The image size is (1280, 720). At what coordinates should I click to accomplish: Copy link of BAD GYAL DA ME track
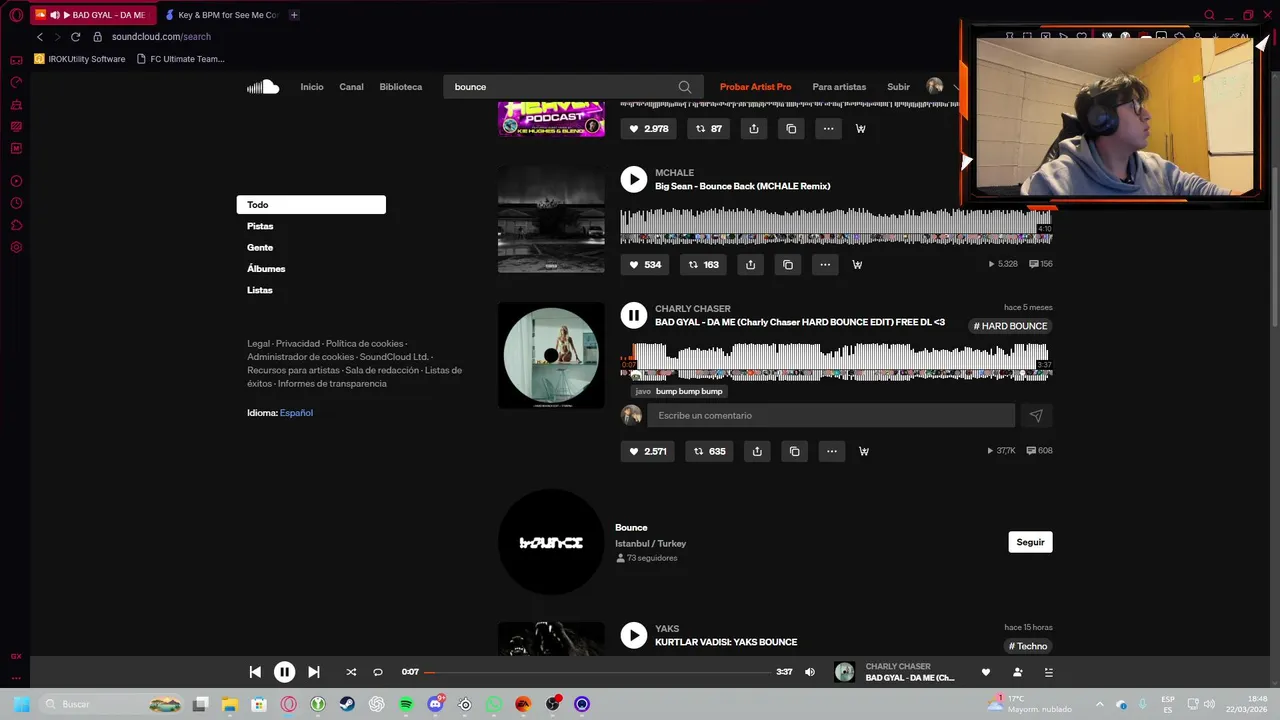pos(794,451)
